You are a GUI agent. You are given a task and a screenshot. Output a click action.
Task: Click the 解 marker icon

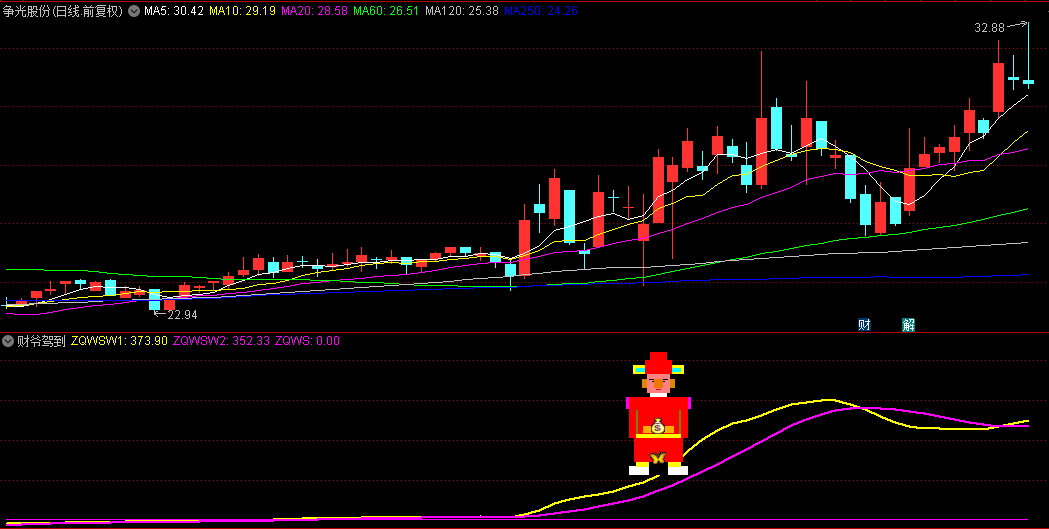[908, 325]
